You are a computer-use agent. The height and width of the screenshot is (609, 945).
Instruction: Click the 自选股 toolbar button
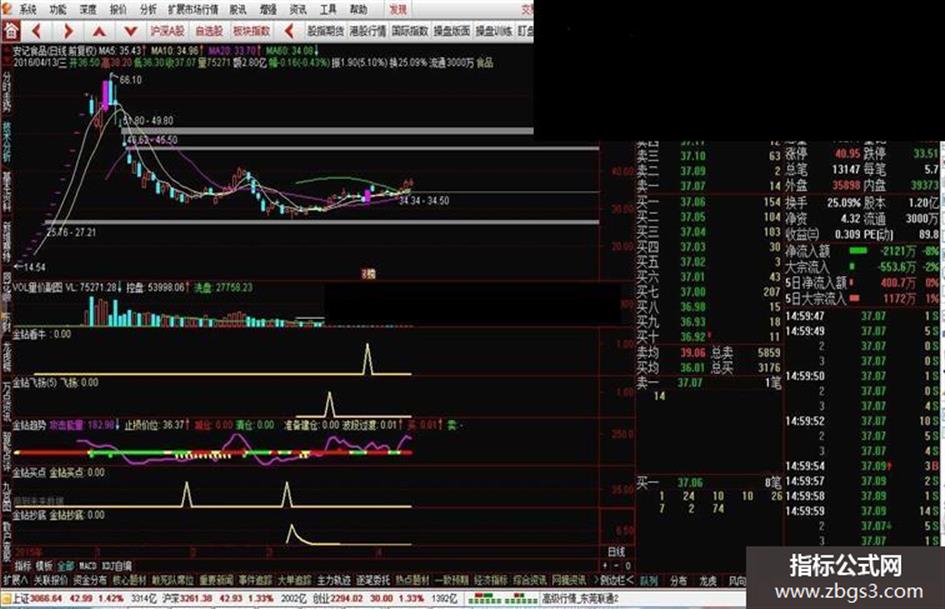(x=209, y=31)
